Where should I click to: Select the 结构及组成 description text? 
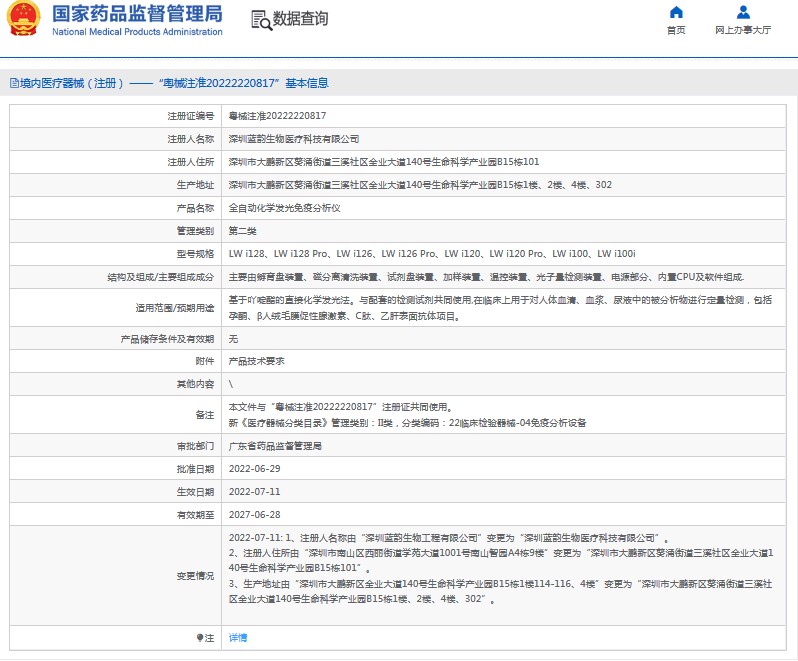point(486,277)
